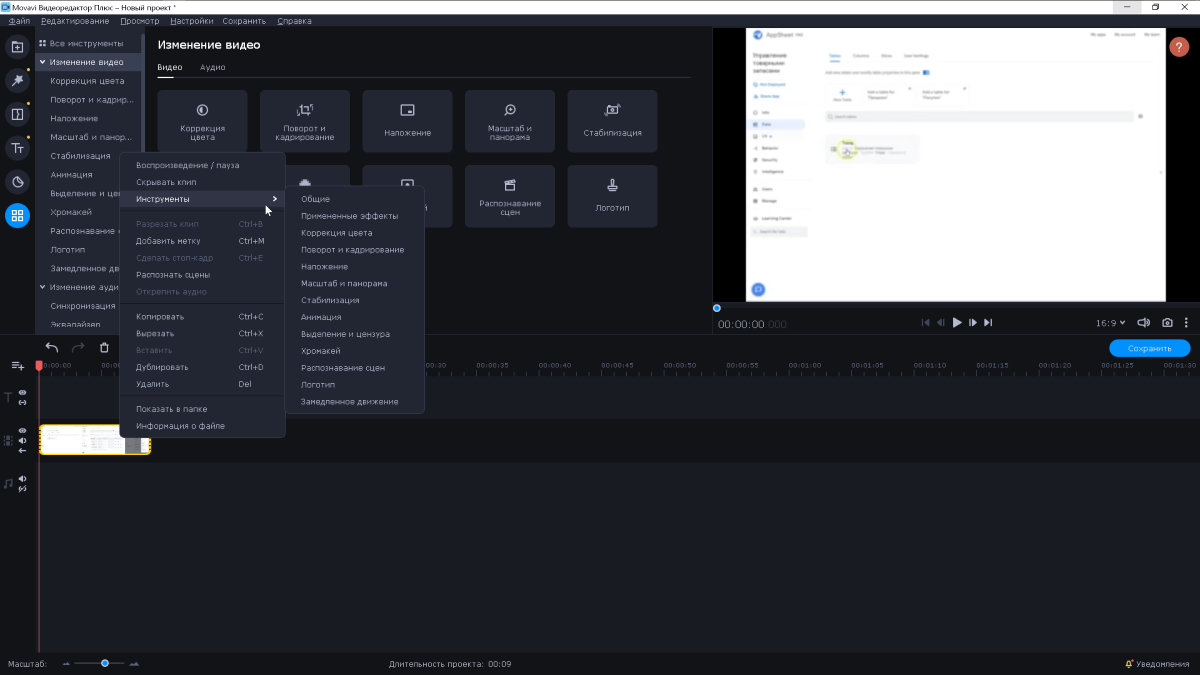Expand the Изменение аудио tree section
The height and width of the screenshot is (675, 1200).
(42, 287)
